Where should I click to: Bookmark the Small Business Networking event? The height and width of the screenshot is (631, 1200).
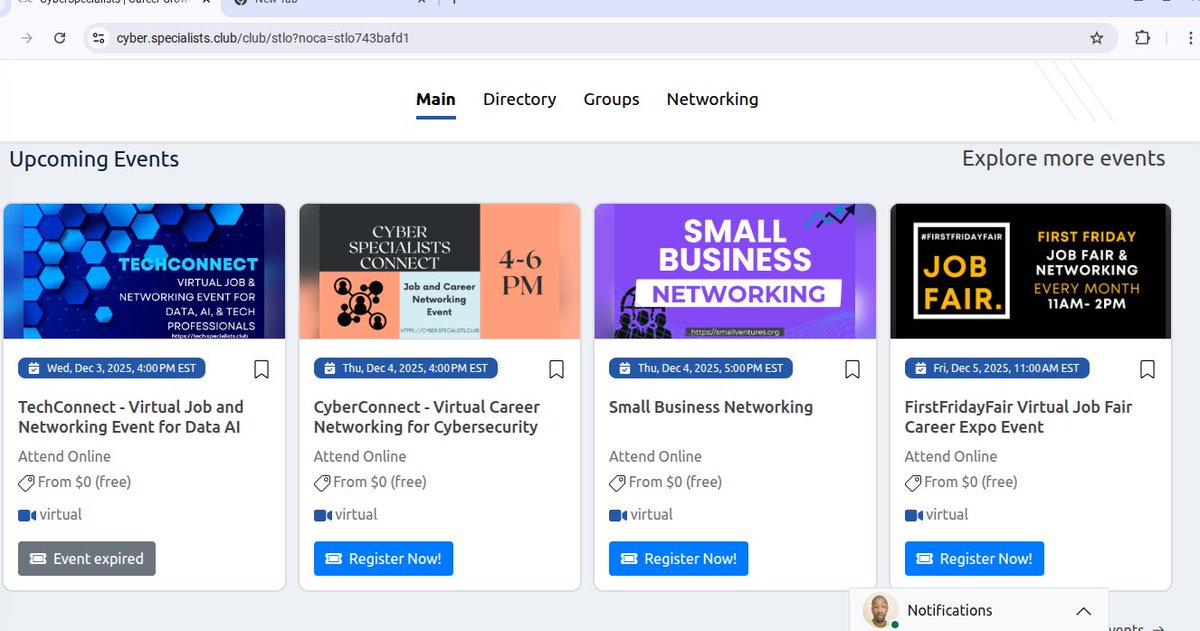(x=852, y=369)
